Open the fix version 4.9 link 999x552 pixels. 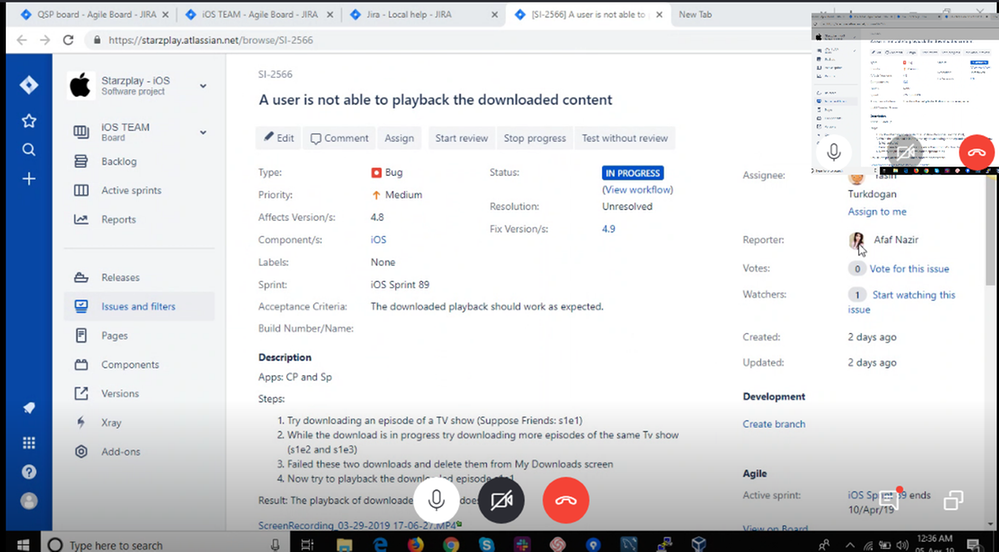pyautogui.click(x=608, y=229)
